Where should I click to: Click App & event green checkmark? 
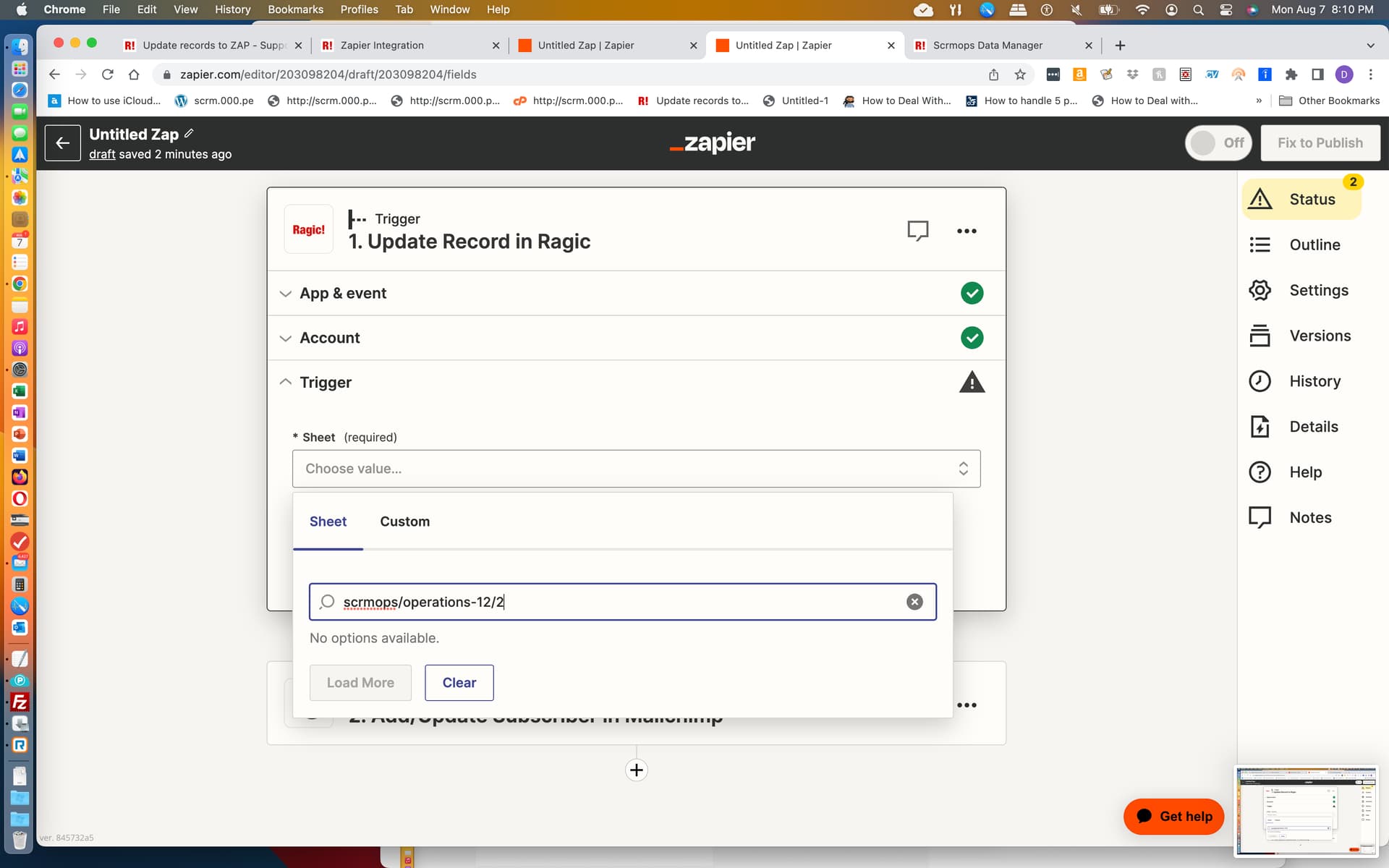pyautogui.click(x=972, y=293)
